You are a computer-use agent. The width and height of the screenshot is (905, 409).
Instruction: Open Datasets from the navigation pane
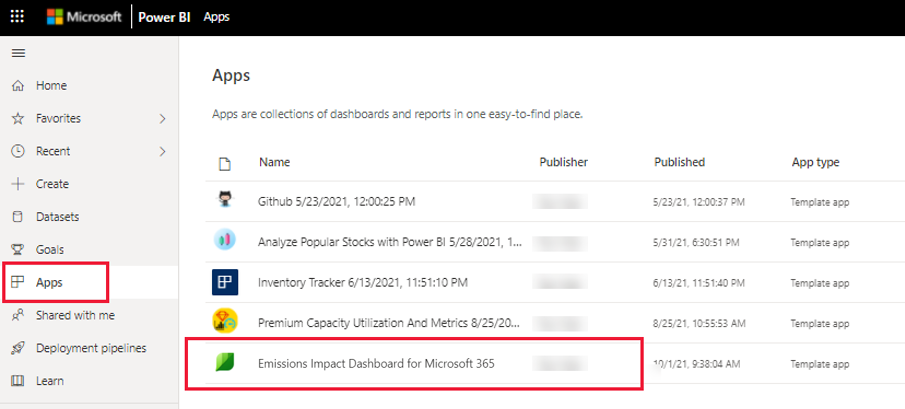tap(57, 217)
